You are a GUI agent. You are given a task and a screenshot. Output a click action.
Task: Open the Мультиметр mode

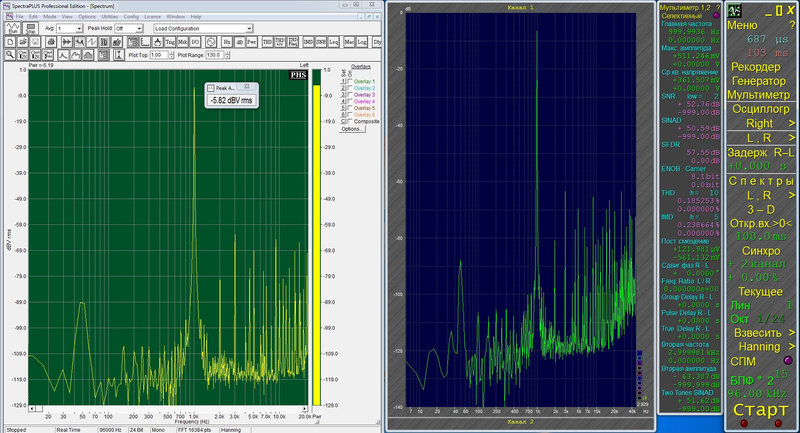[x=758, y=95]
